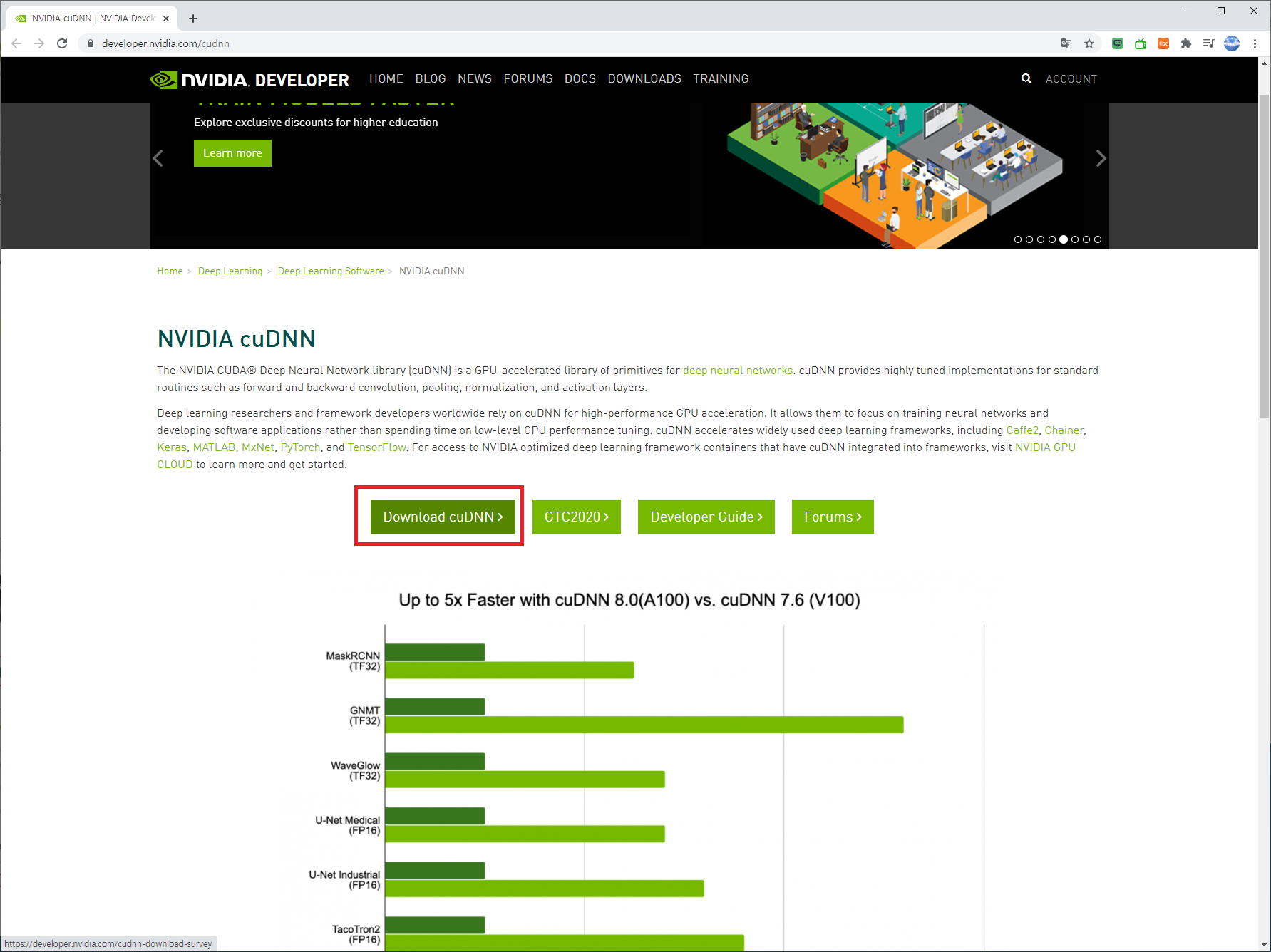Click the green Forums button
This screenshot has height=952, width=1271.
[x=833, y=517]
